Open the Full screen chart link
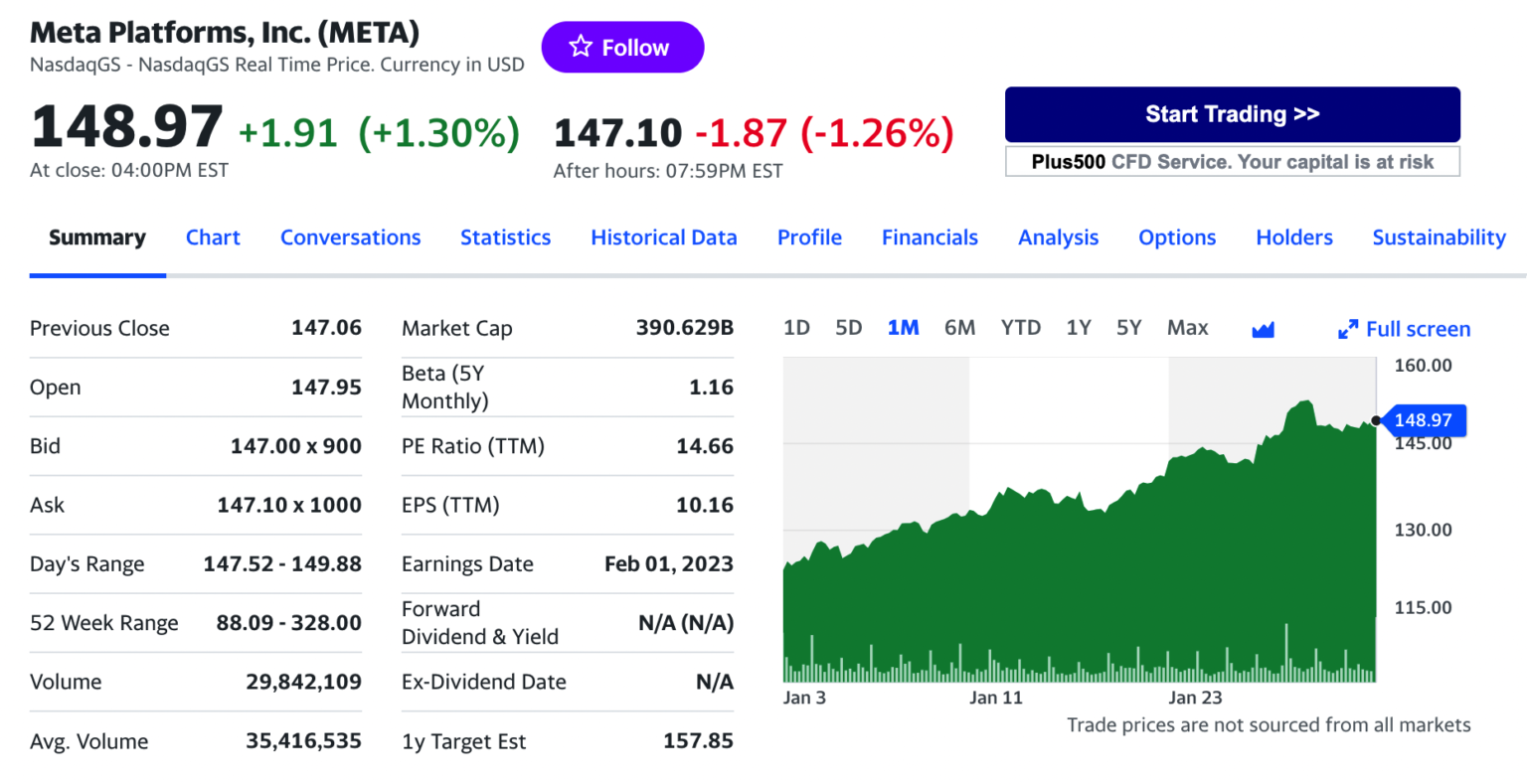This screenshot has width=1527, height=784. click(x=1404, y=329)
